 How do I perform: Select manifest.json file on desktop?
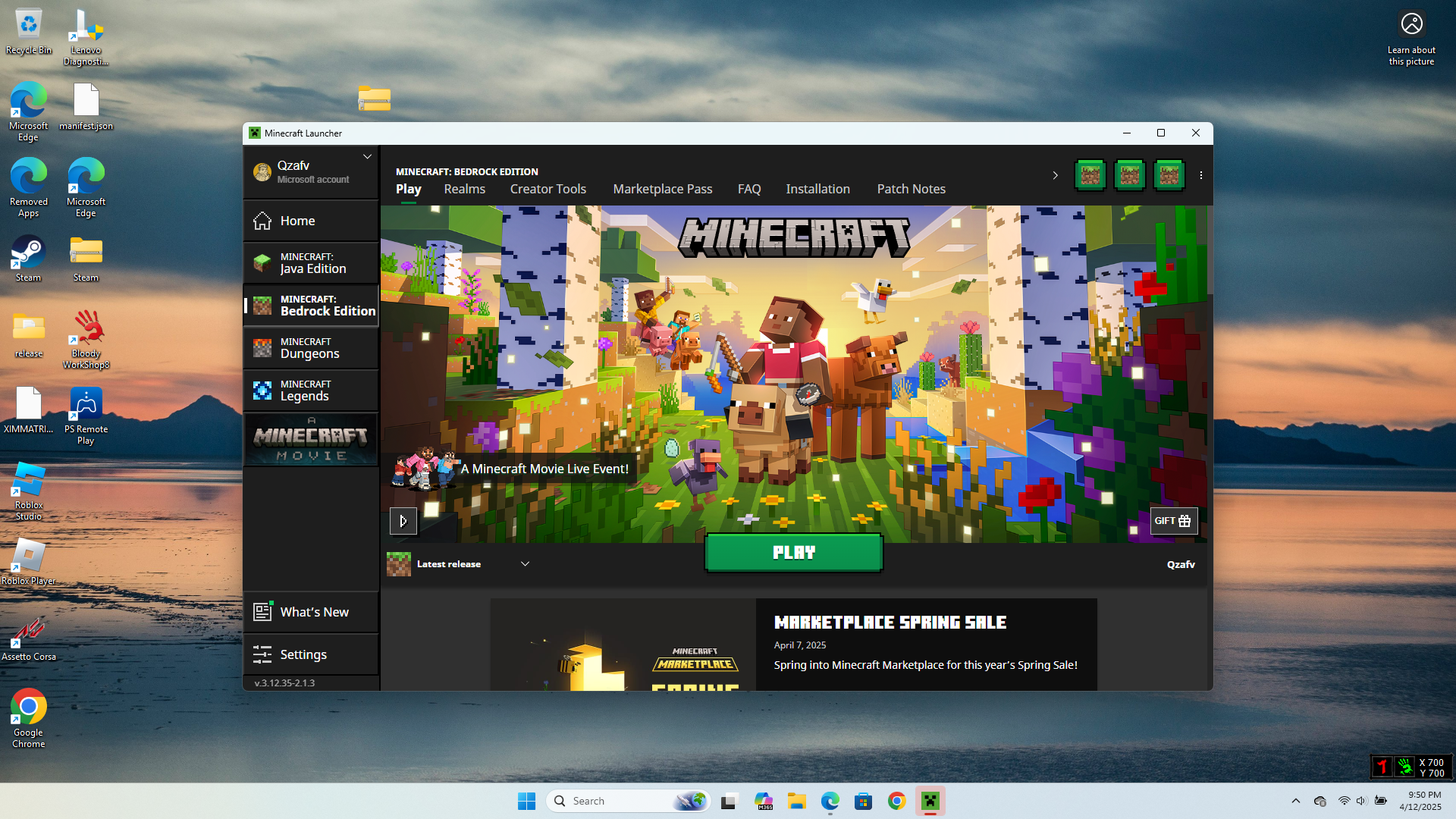tap(86, 107)
